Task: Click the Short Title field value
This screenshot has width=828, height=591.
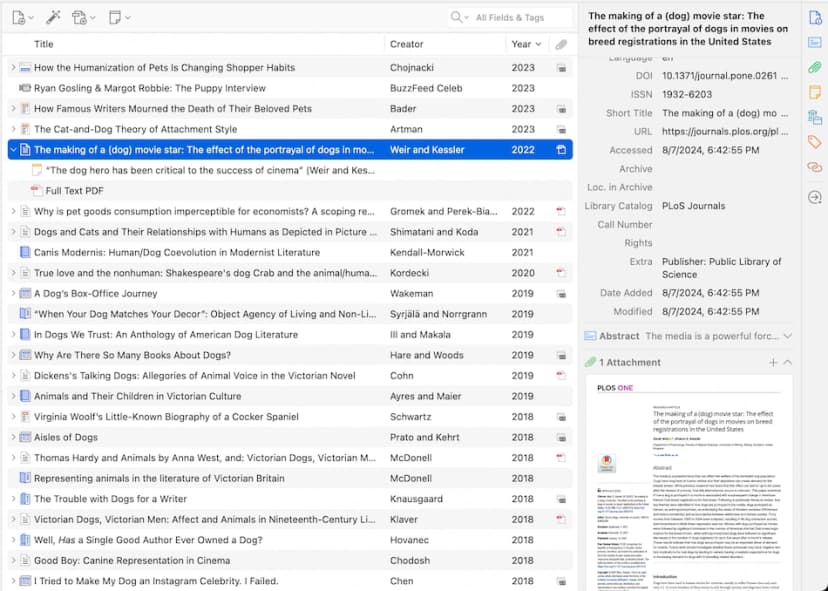Action: 724,113
